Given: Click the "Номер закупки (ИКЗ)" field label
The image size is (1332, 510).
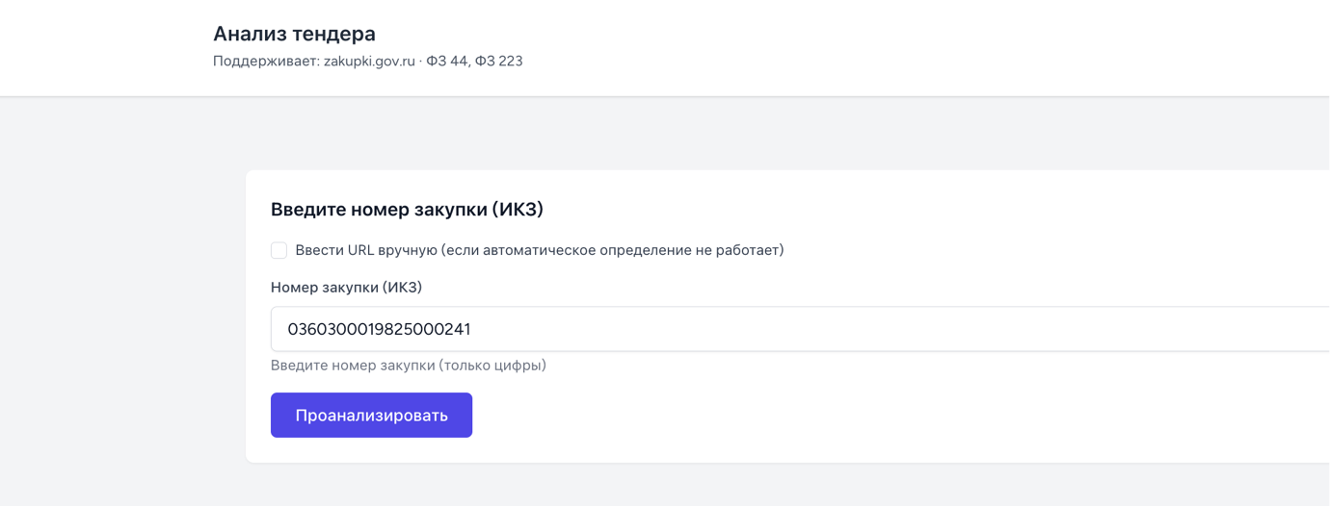Looking at the screenshot, I should [346, 287].
